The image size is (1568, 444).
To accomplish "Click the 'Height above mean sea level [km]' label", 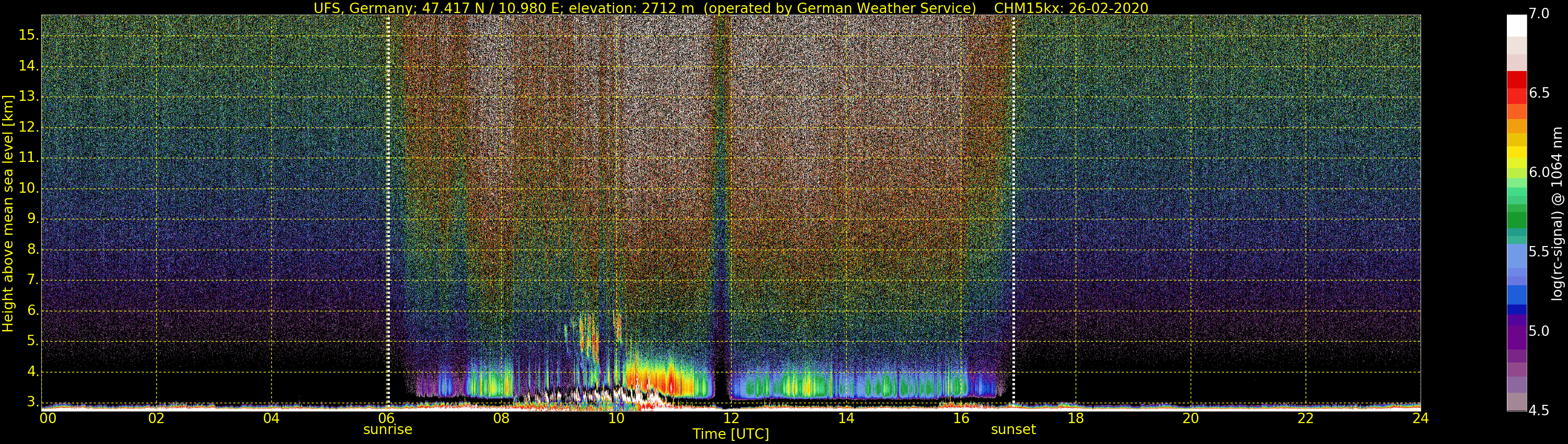I will point(8,213).
